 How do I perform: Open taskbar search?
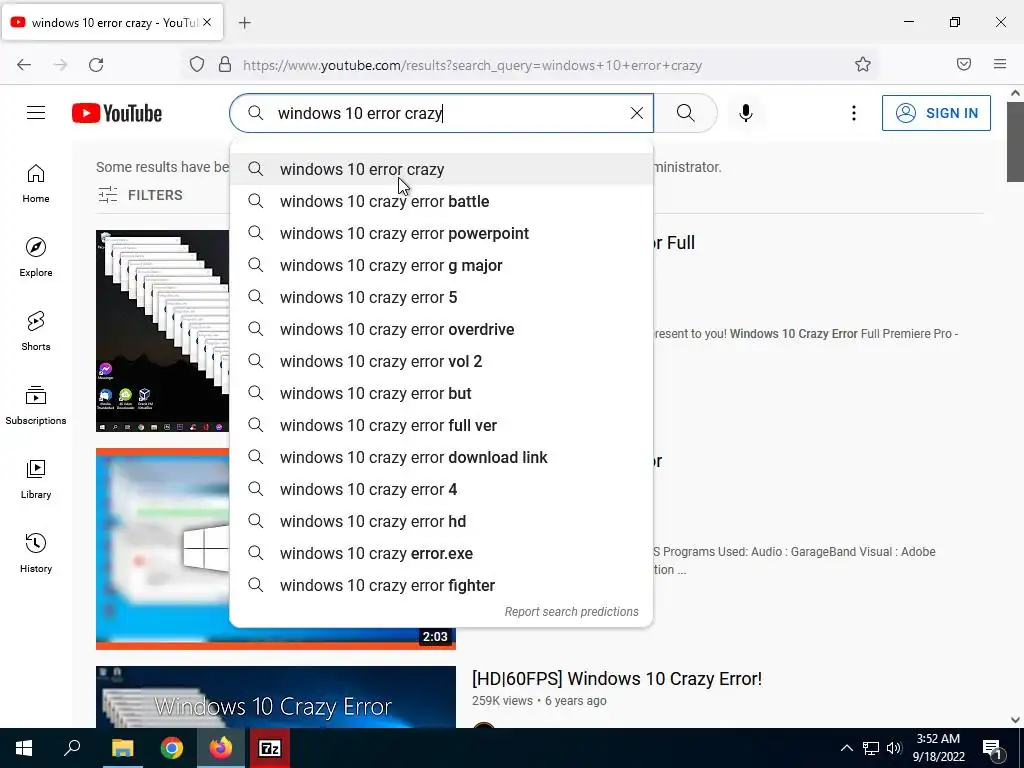(x=72, y=748)
